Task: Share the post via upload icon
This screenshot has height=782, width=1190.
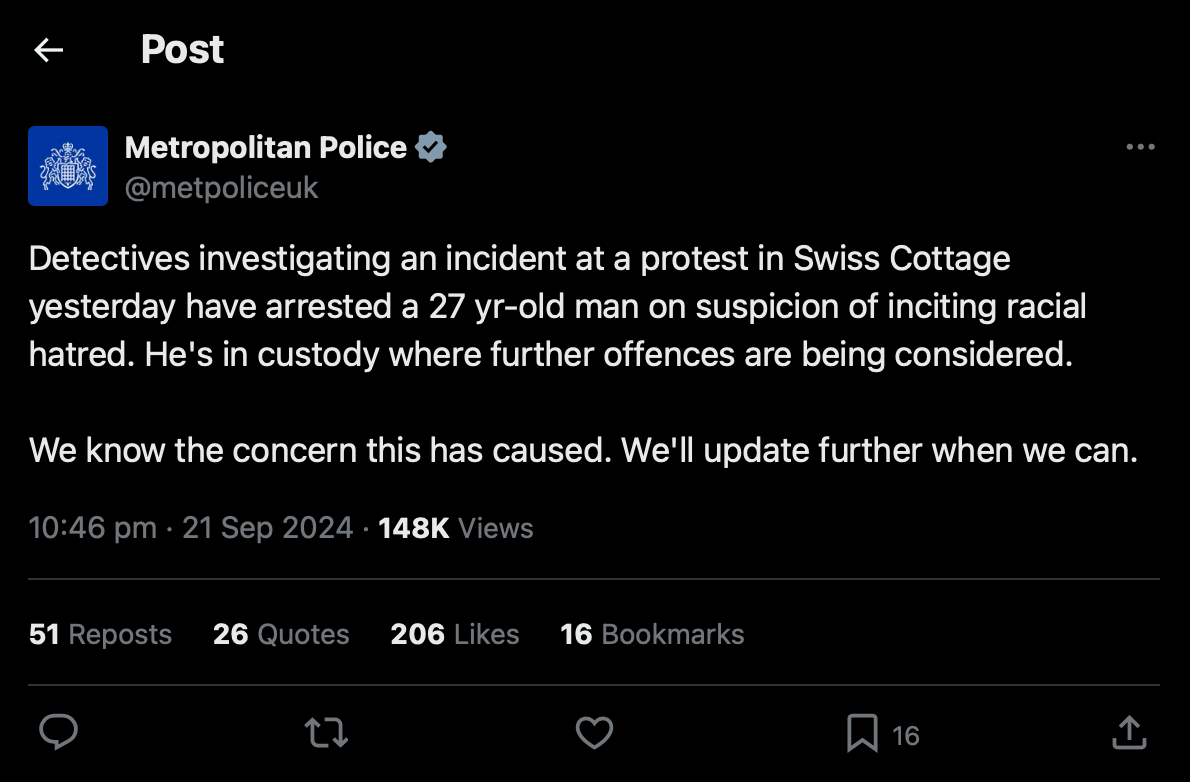Action: pyautogui.click(x=1129, y=733)
